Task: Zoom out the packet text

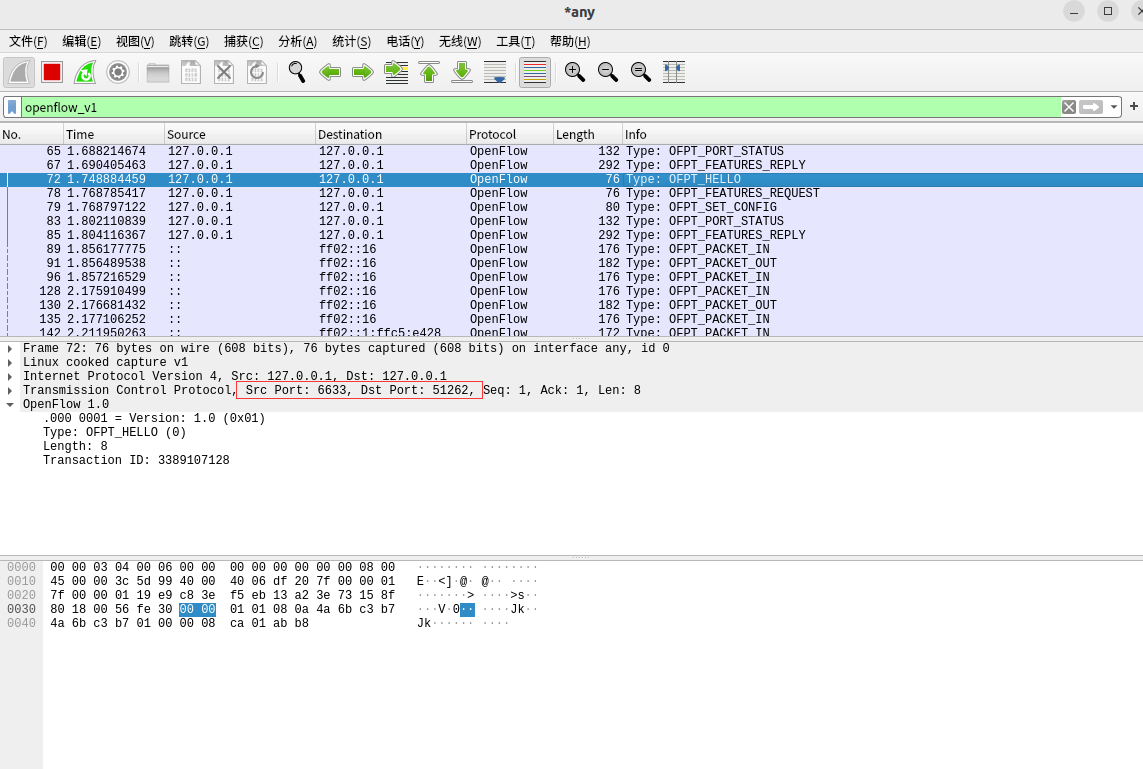Action: 607,72
